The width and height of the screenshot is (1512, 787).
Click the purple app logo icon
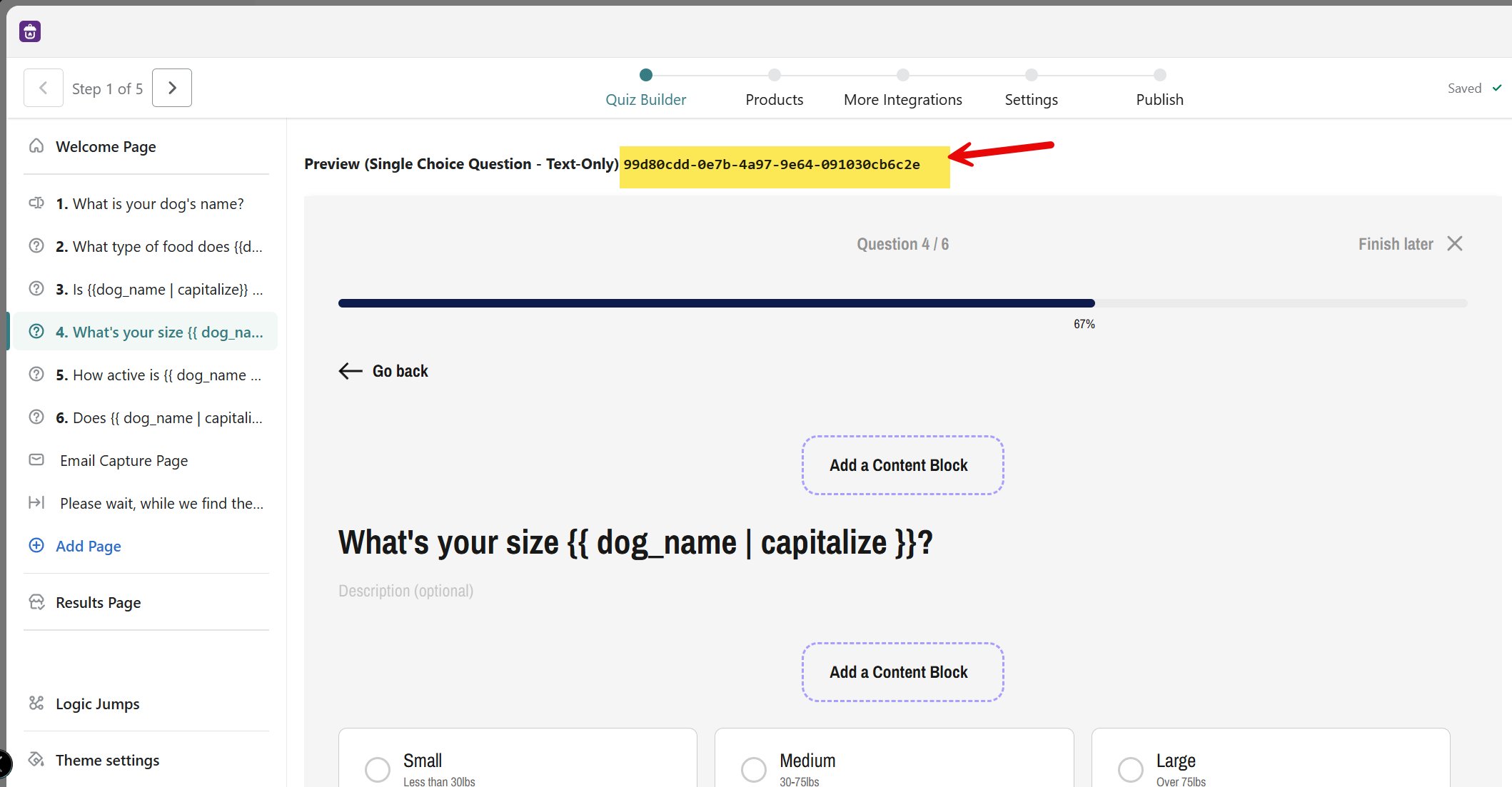point(30,31)
